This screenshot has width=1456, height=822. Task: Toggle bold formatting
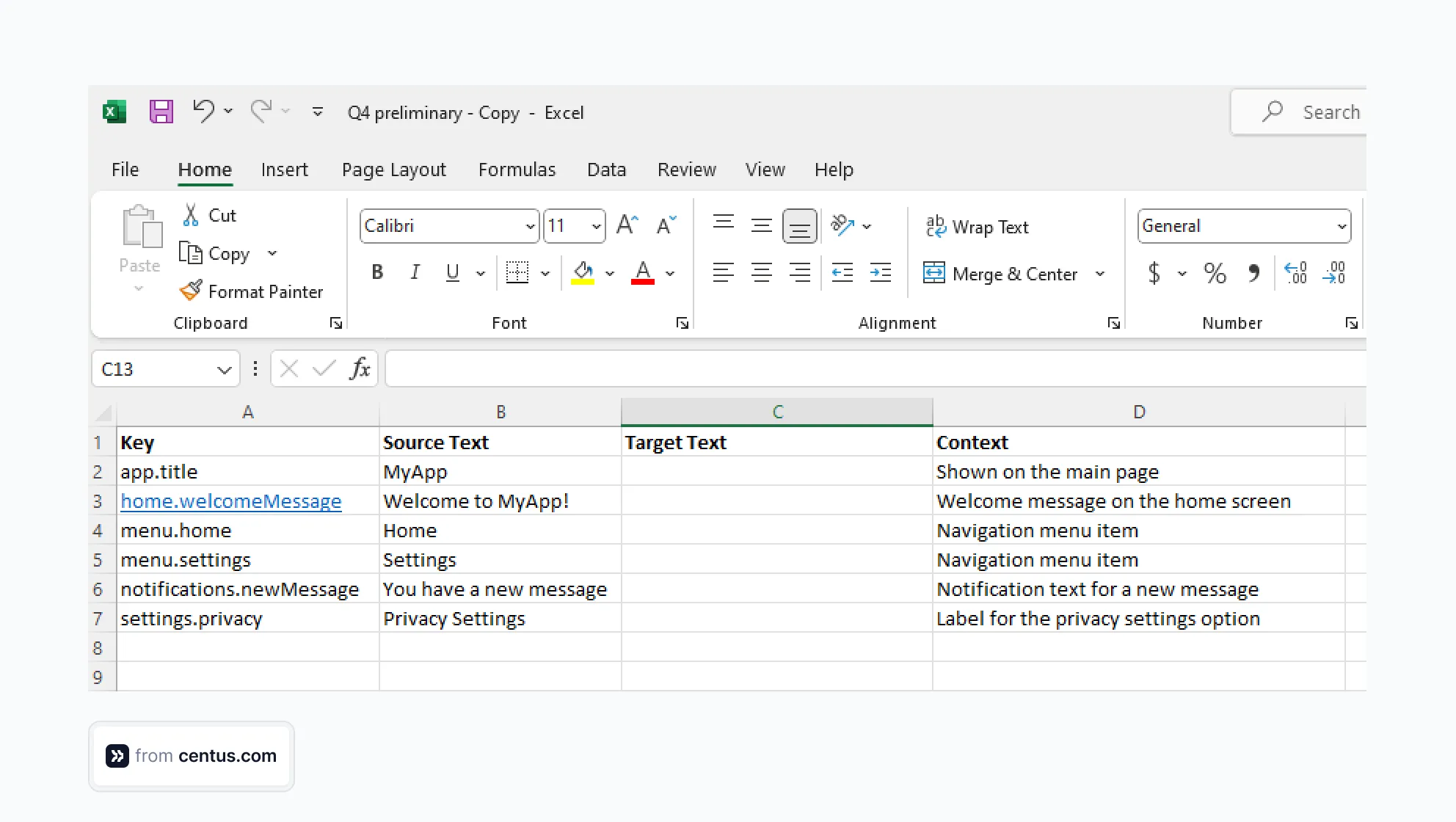tap(376, 272)
